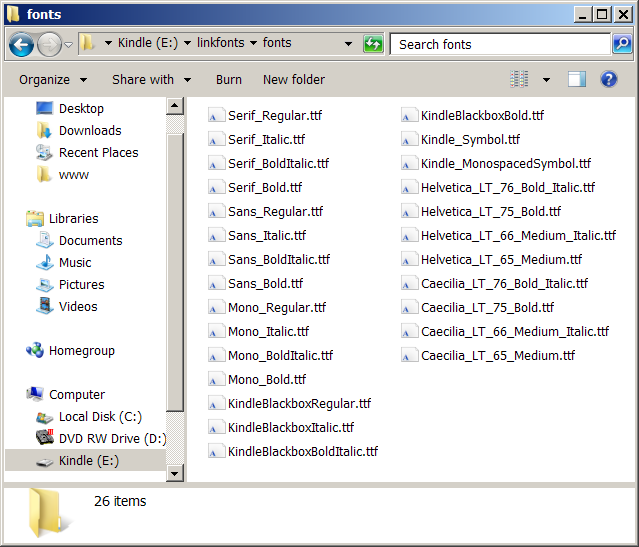Select the KindleBlackboxItalic.ttf file icon
This screenshot has width=639, height=547.
pyautogui.click(x=216, y=428)
